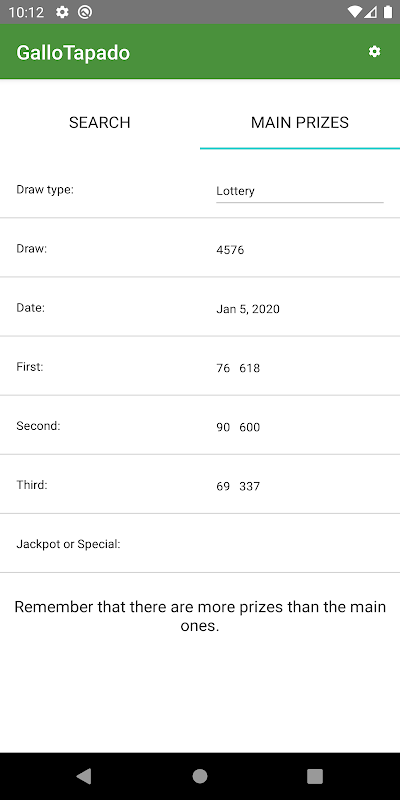Screen dimensions: 400x800
Task: Tap the circular notification icon beside status gear
Action: point(85,12)
